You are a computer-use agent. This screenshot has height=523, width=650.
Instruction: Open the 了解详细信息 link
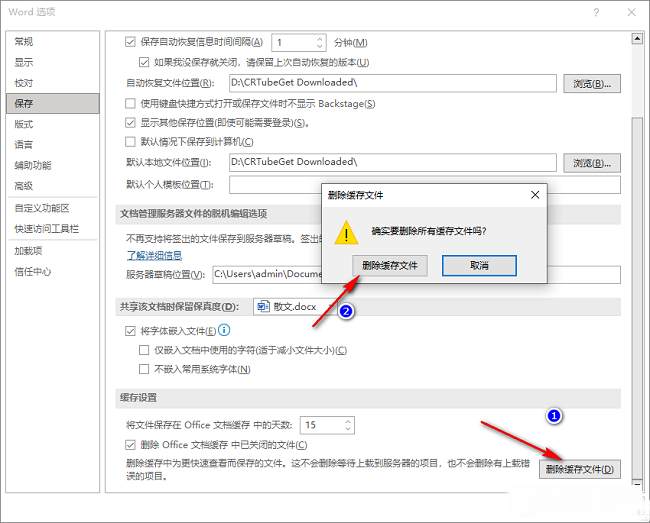(x=154, y=255)
